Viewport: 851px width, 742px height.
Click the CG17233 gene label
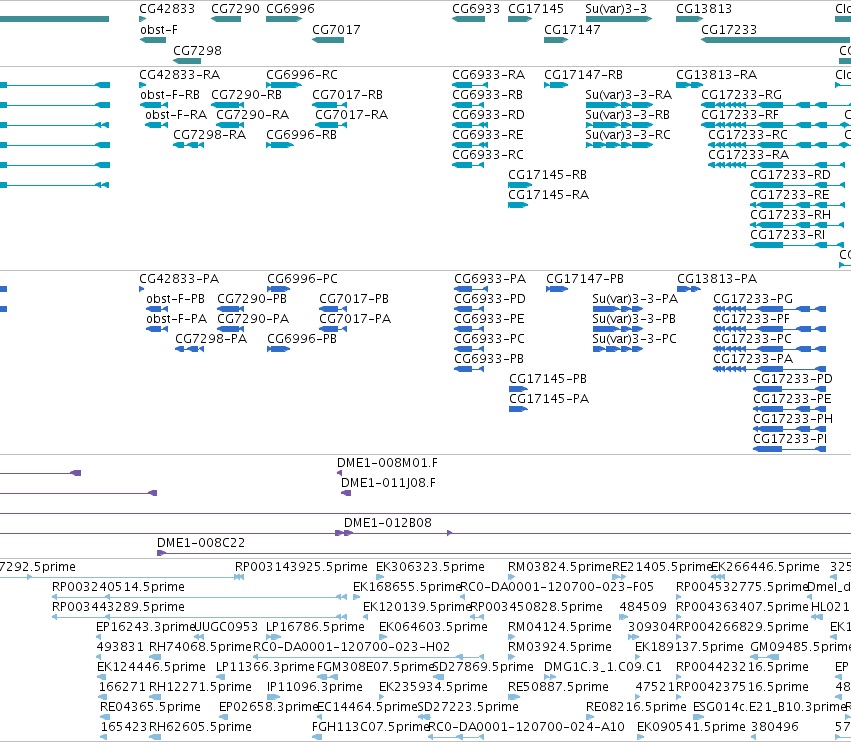point(729,30)
